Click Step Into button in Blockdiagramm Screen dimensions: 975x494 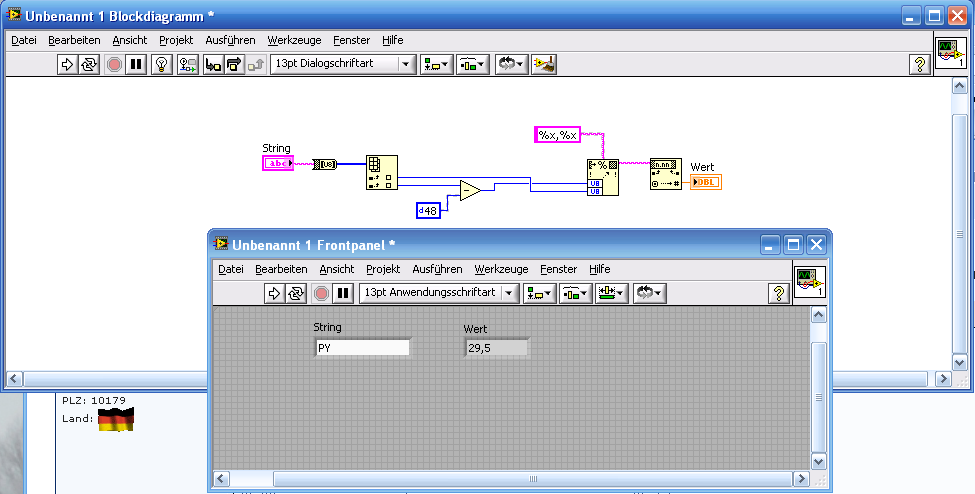pos(213,64)
